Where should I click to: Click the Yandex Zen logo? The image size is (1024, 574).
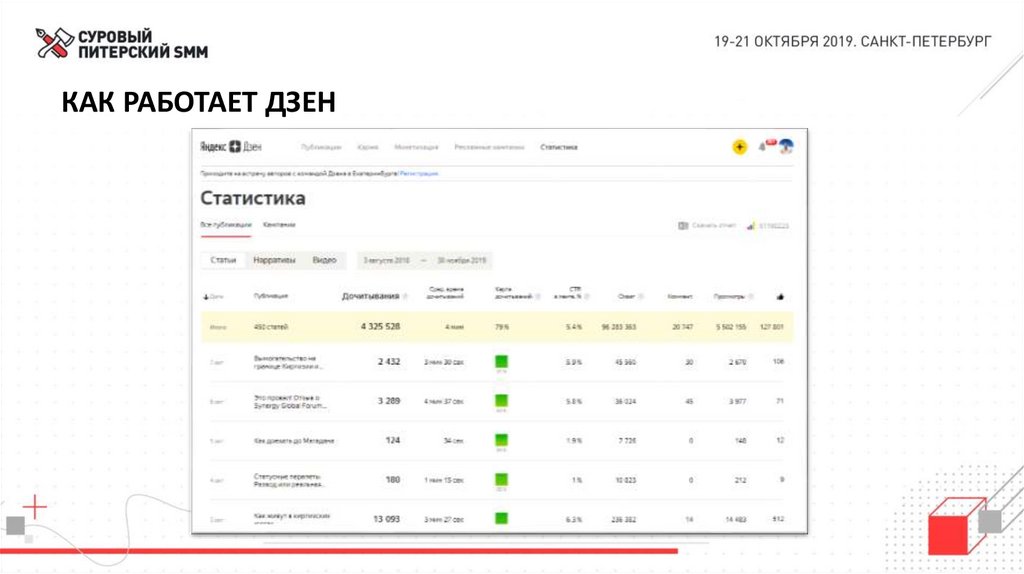[x=231, y=147]
